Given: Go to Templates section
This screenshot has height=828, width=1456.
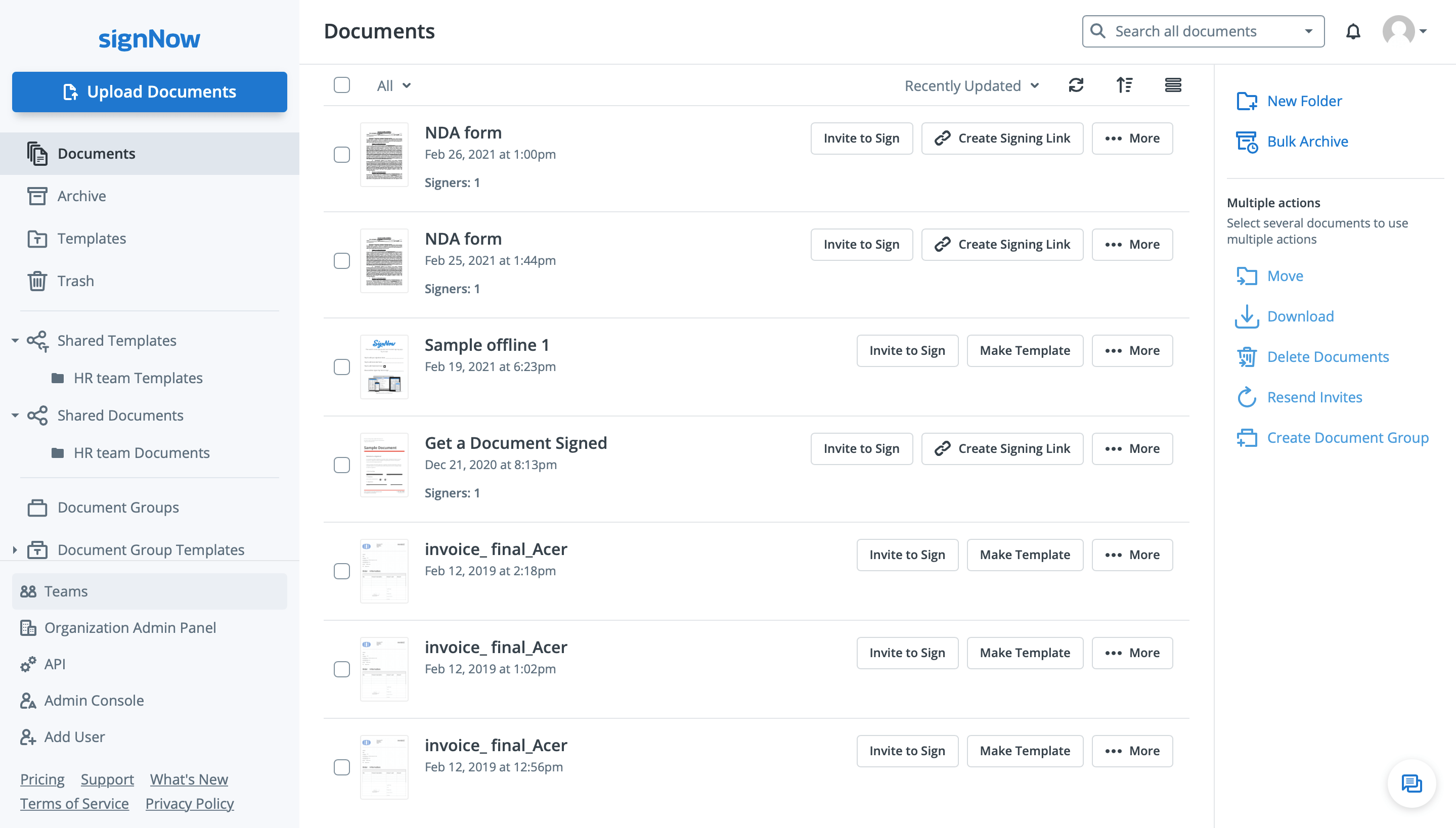Looking at the screenshot, I should pos(91,239).
